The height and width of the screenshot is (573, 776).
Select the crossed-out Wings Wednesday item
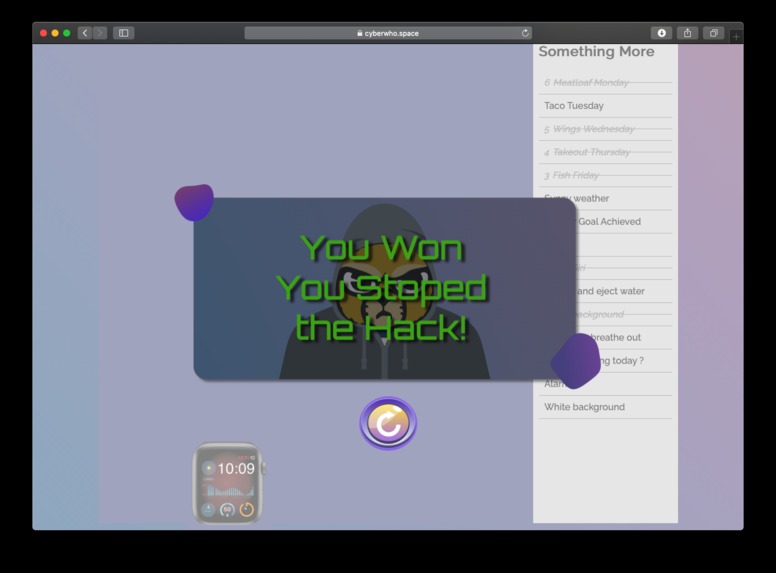tap(605, 129)
